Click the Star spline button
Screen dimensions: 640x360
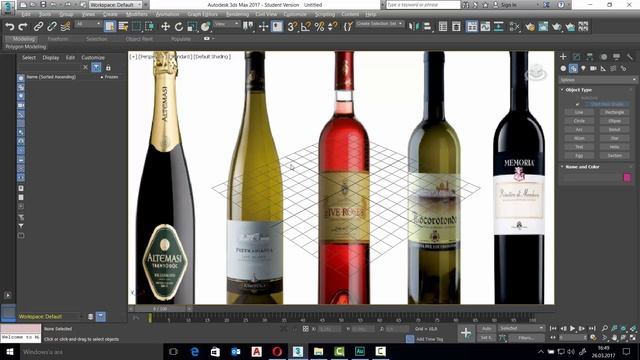(x=614, y=138)
